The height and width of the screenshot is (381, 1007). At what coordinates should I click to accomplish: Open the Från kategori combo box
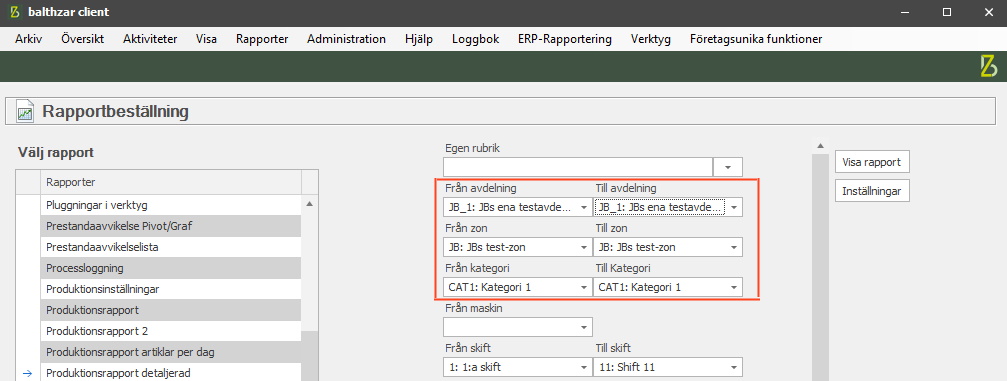[518, 287]
